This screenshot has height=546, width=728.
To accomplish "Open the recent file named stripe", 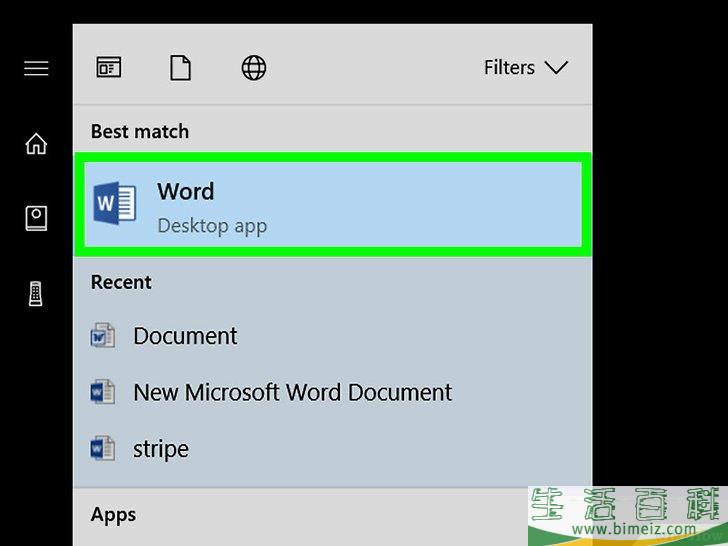I will 333,449.
